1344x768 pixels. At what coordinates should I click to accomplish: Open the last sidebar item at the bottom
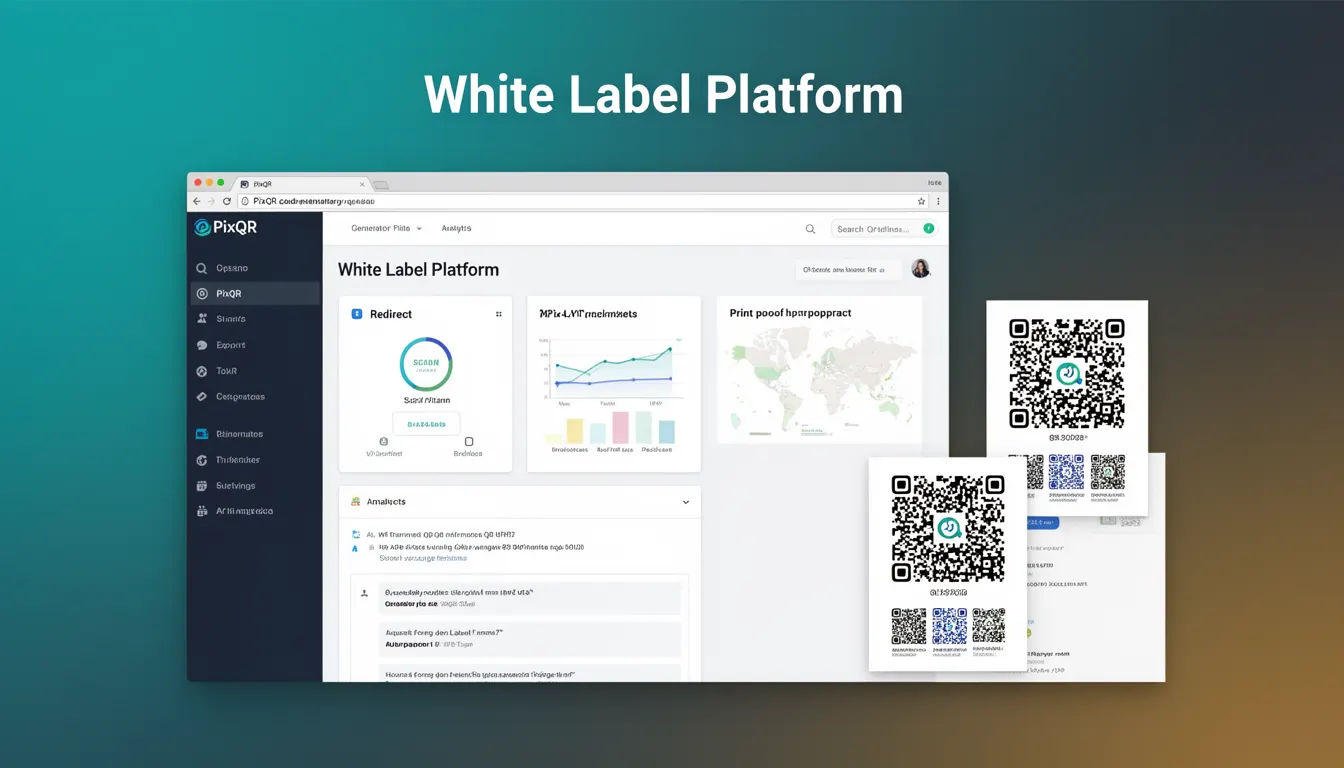(255, 511)
